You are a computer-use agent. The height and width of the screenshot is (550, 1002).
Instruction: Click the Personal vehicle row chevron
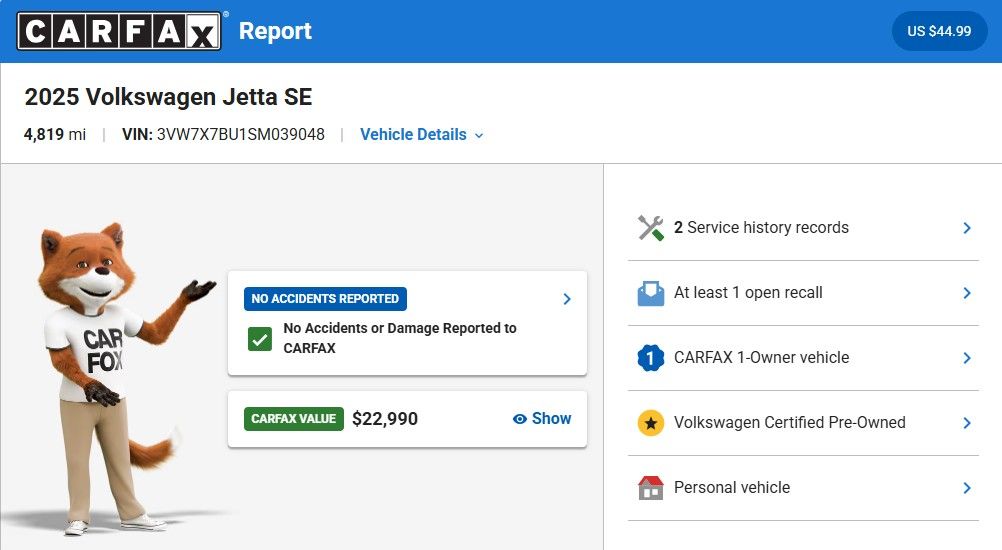[x=966, y=488]
